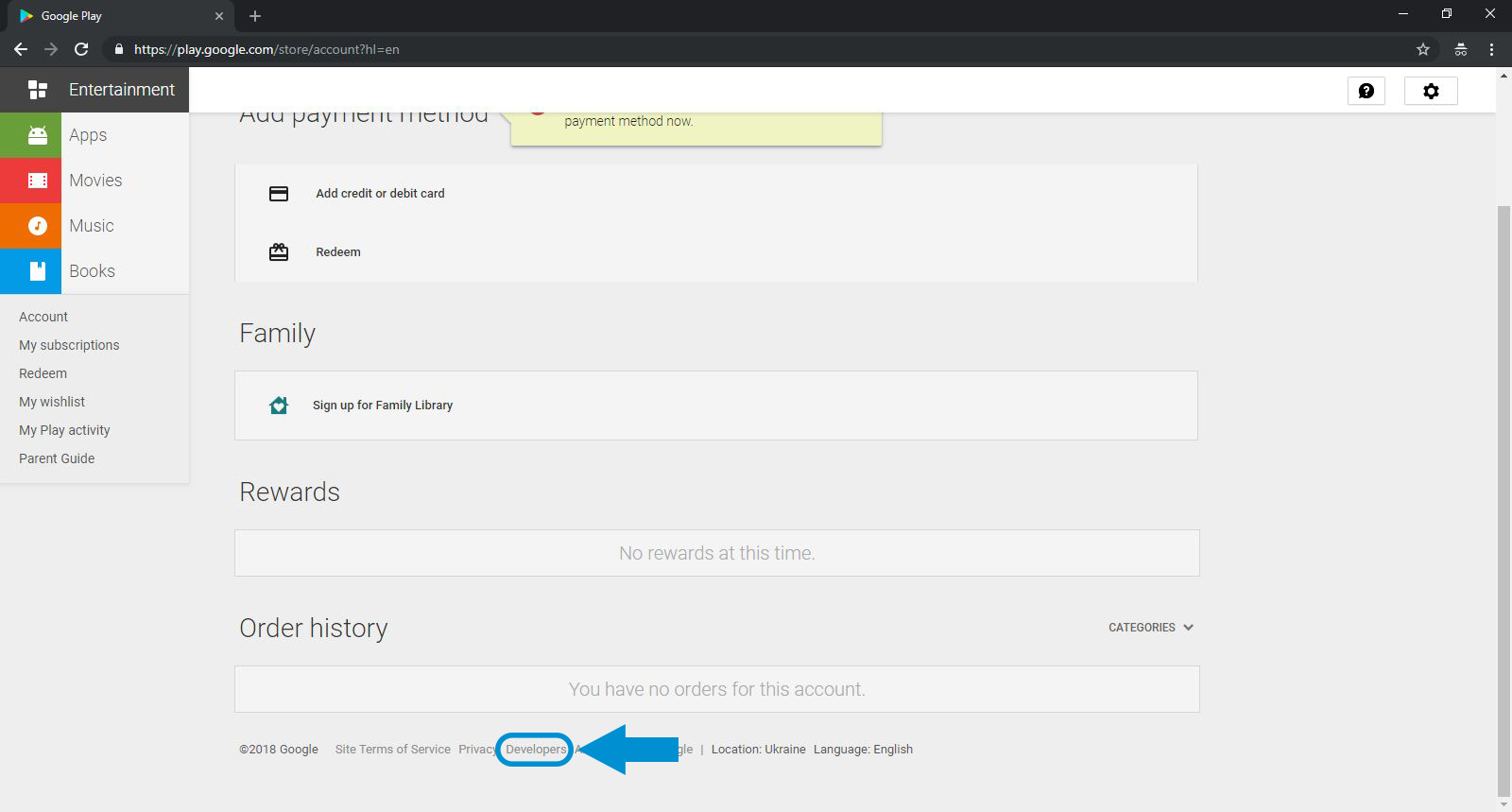Click the red Movies film icon

pyautogui.click(x=38, y=181)
